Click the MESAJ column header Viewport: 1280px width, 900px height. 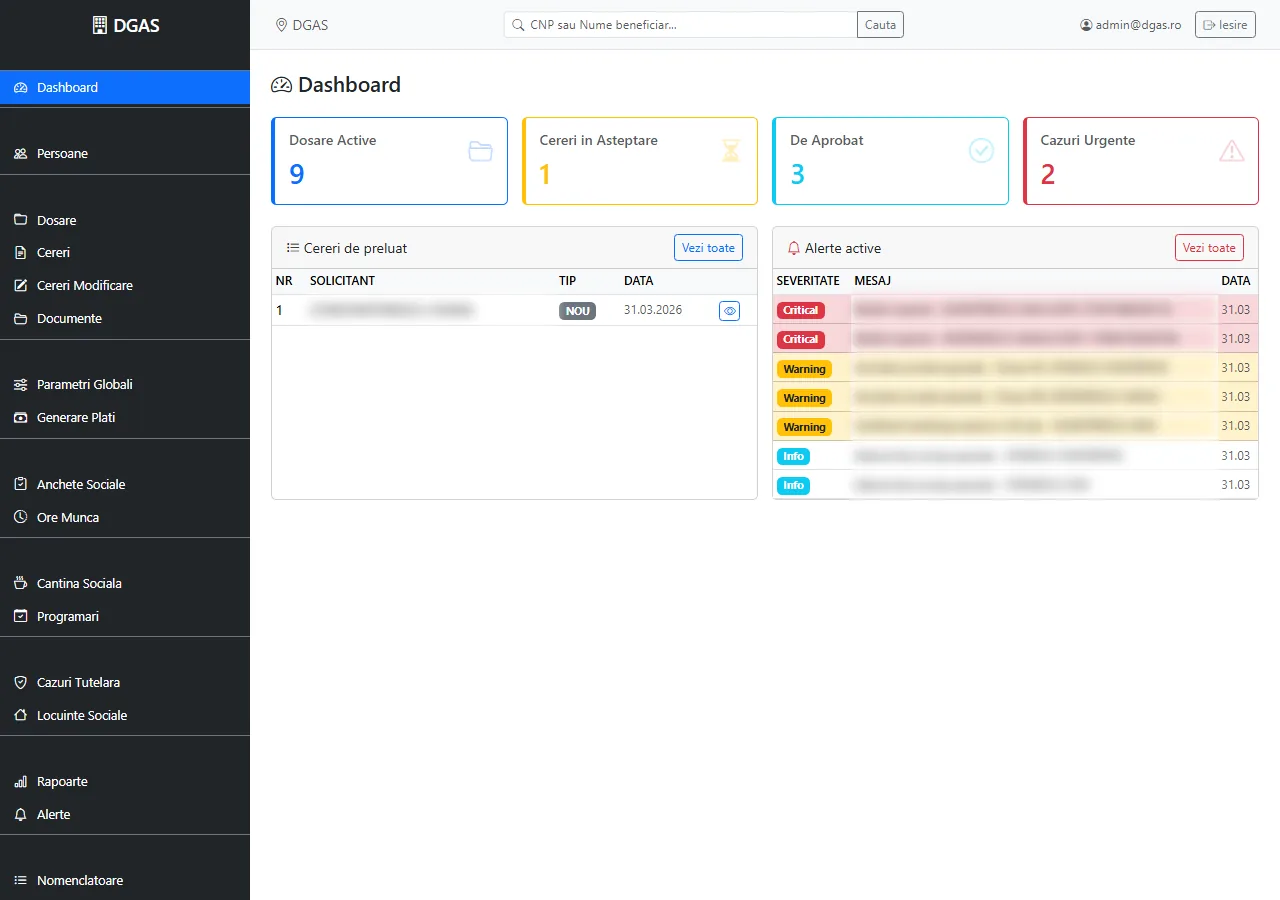pyautogui.click(x=873, y=281)
